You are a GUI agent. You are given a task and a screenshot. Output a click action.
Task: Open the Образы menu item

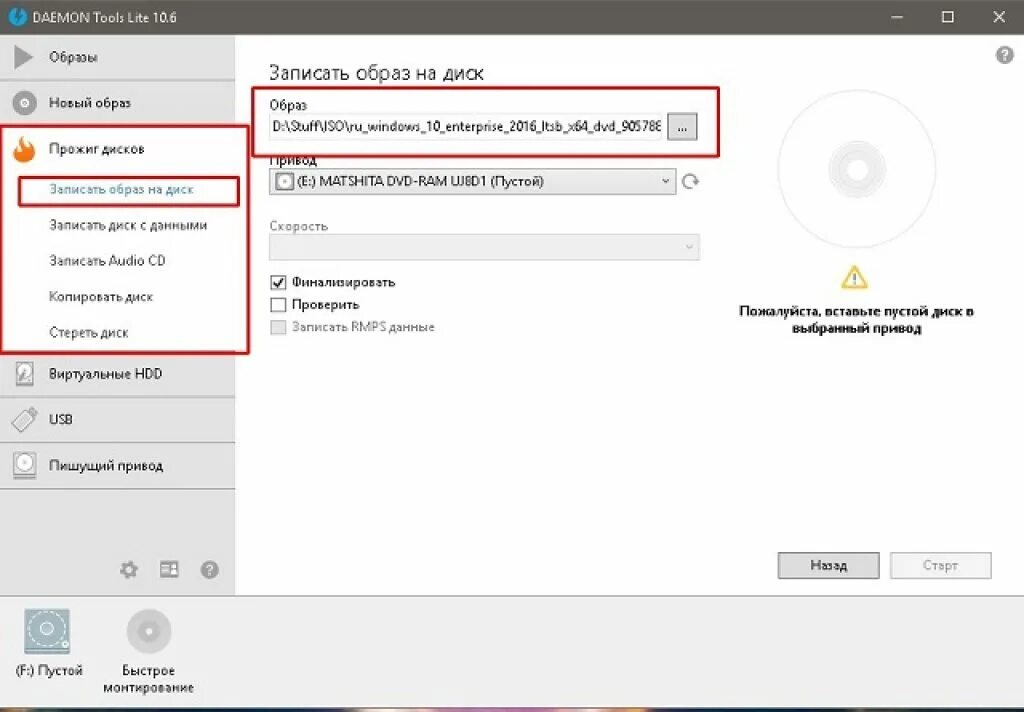pyautogui.click(x=118, y=57)
